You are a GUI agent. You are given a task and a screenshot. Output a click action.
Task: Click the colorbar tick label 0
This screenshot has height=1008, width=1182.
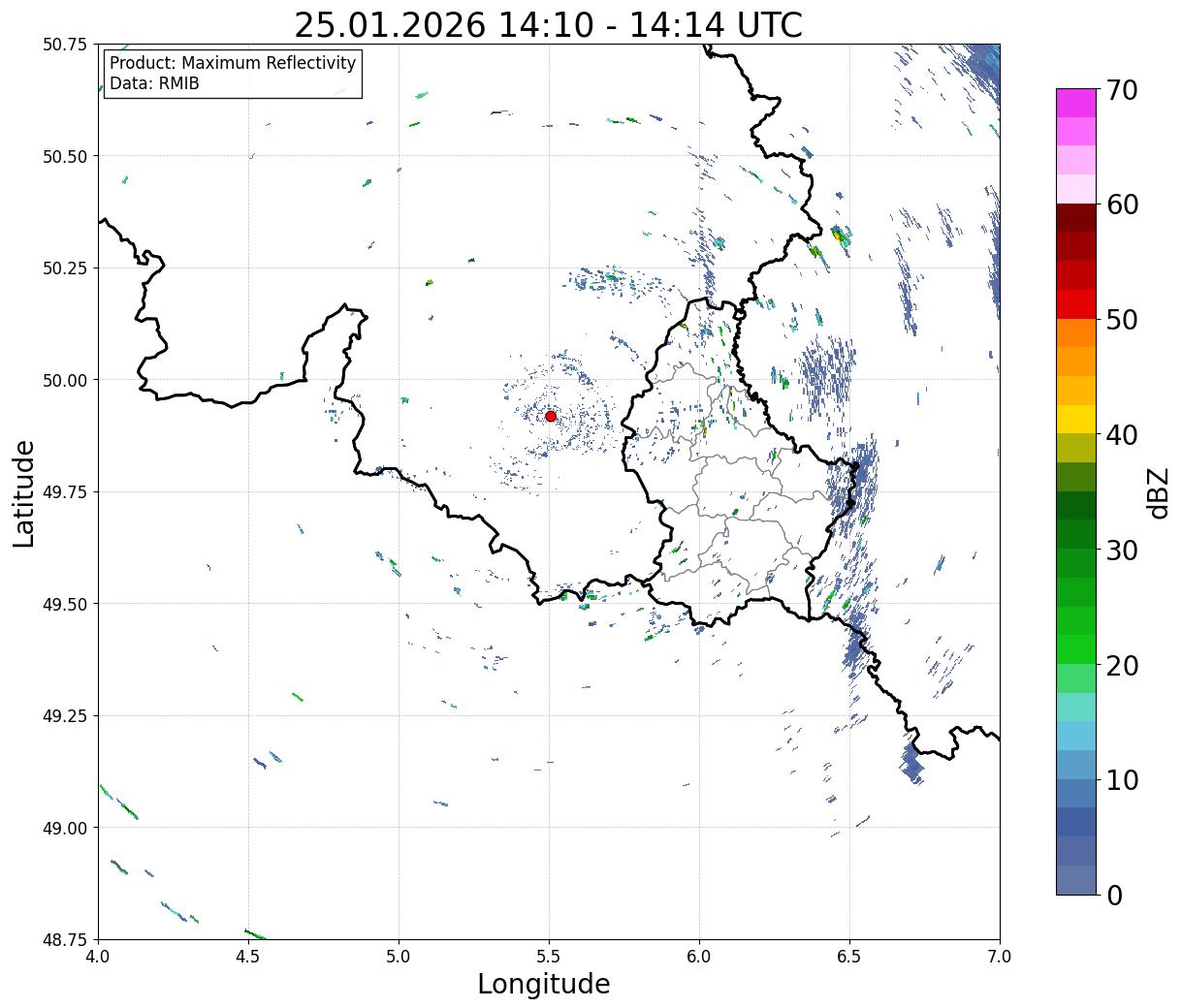tap(1114, 896)
